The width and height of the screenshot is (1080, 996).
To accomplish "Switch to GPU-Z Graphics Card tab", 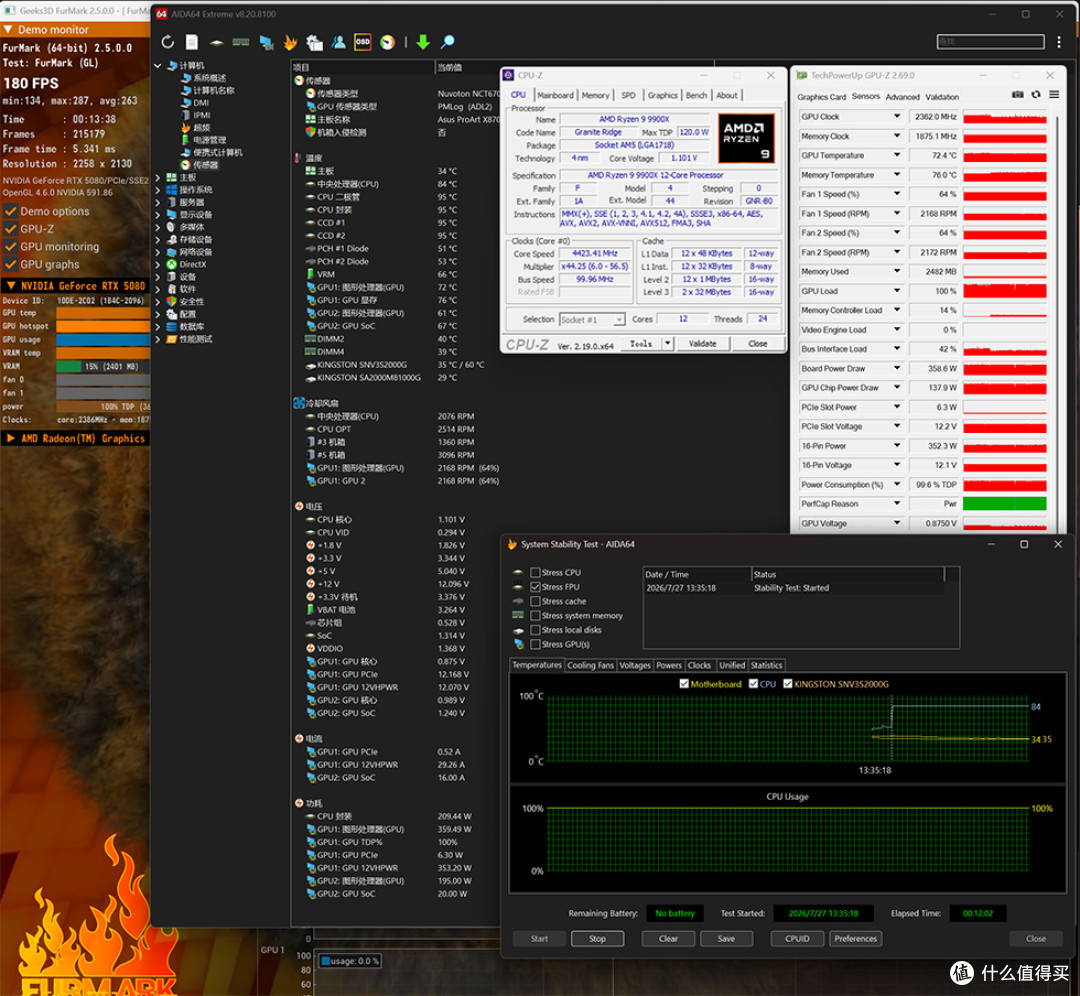I will (x=822, y=97).
